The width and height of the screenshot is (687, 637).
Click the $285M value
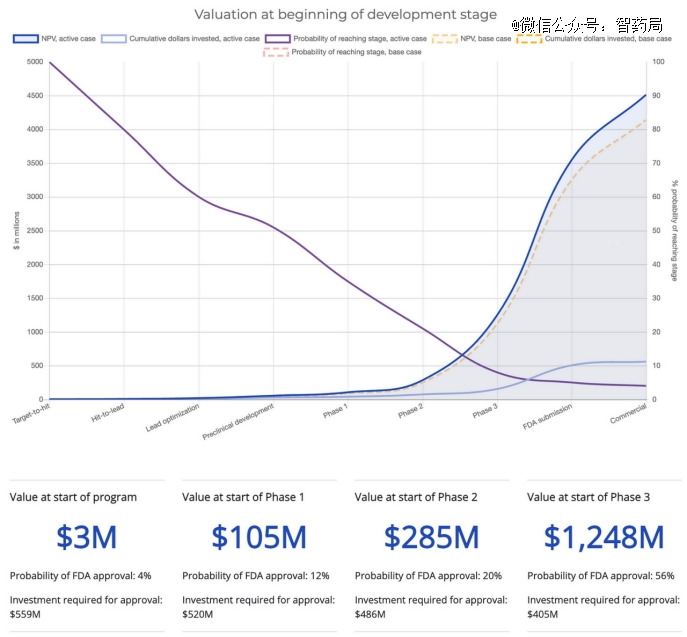point(432,537)
